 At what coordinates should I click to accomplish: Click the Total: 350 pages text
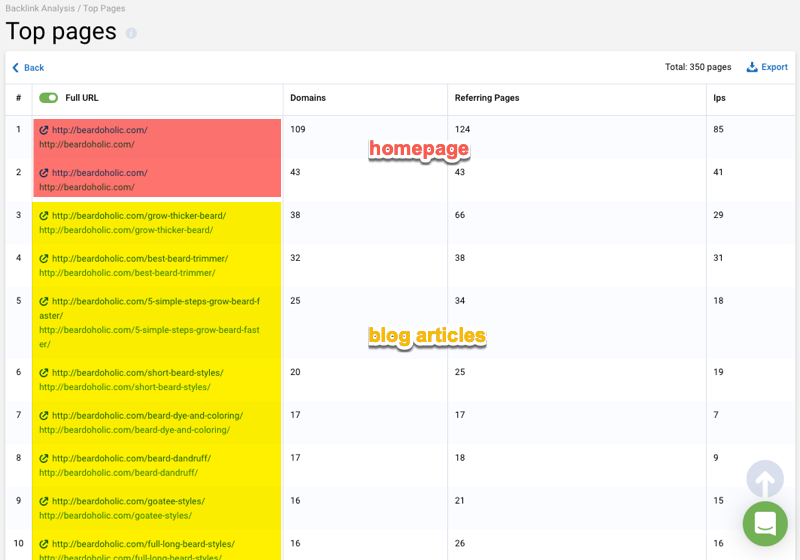click(698, 67)
